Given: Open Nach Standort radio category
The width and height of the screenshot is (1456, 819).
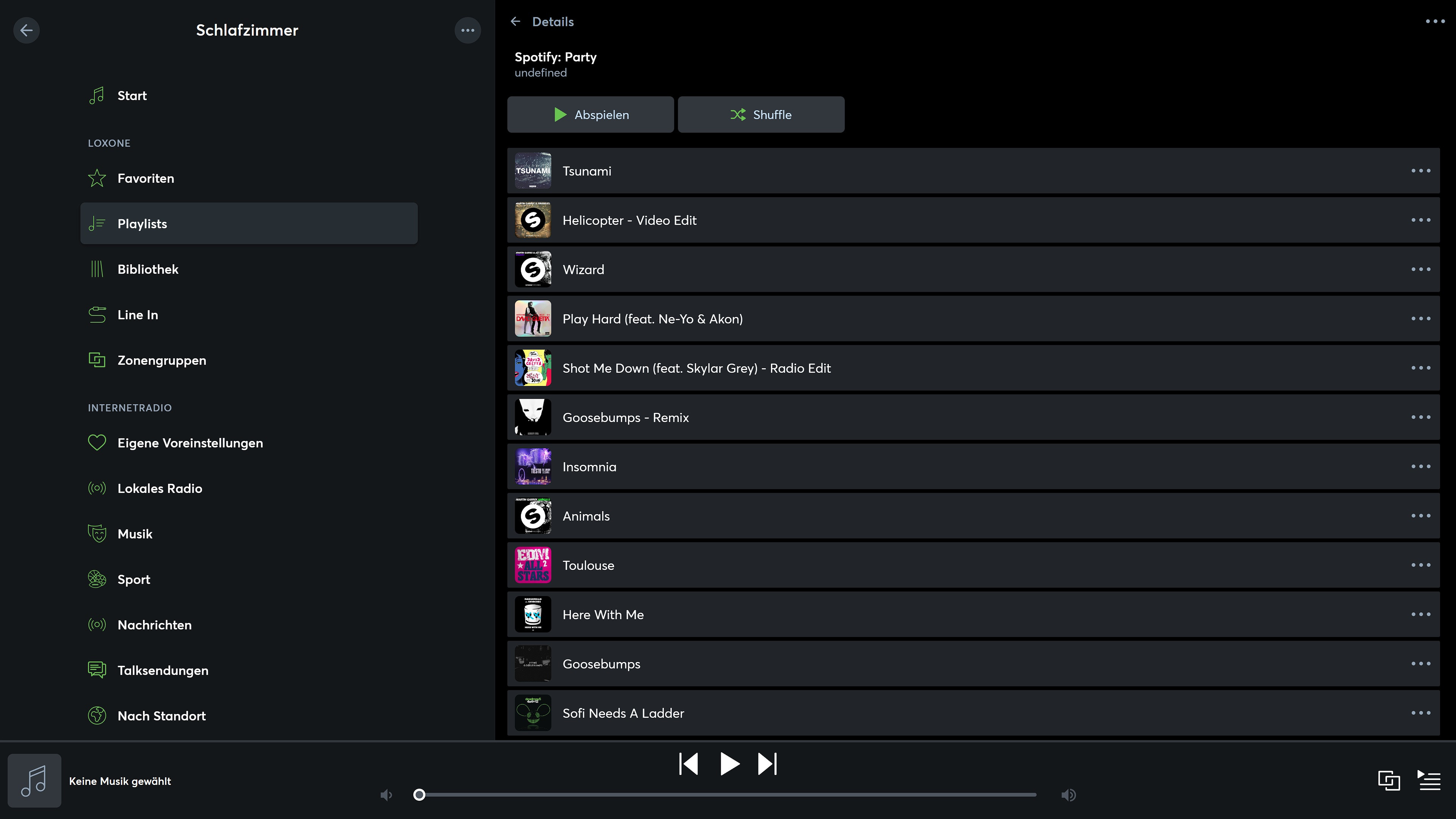Looking at the screenshot, I should (x=249, y=715).
